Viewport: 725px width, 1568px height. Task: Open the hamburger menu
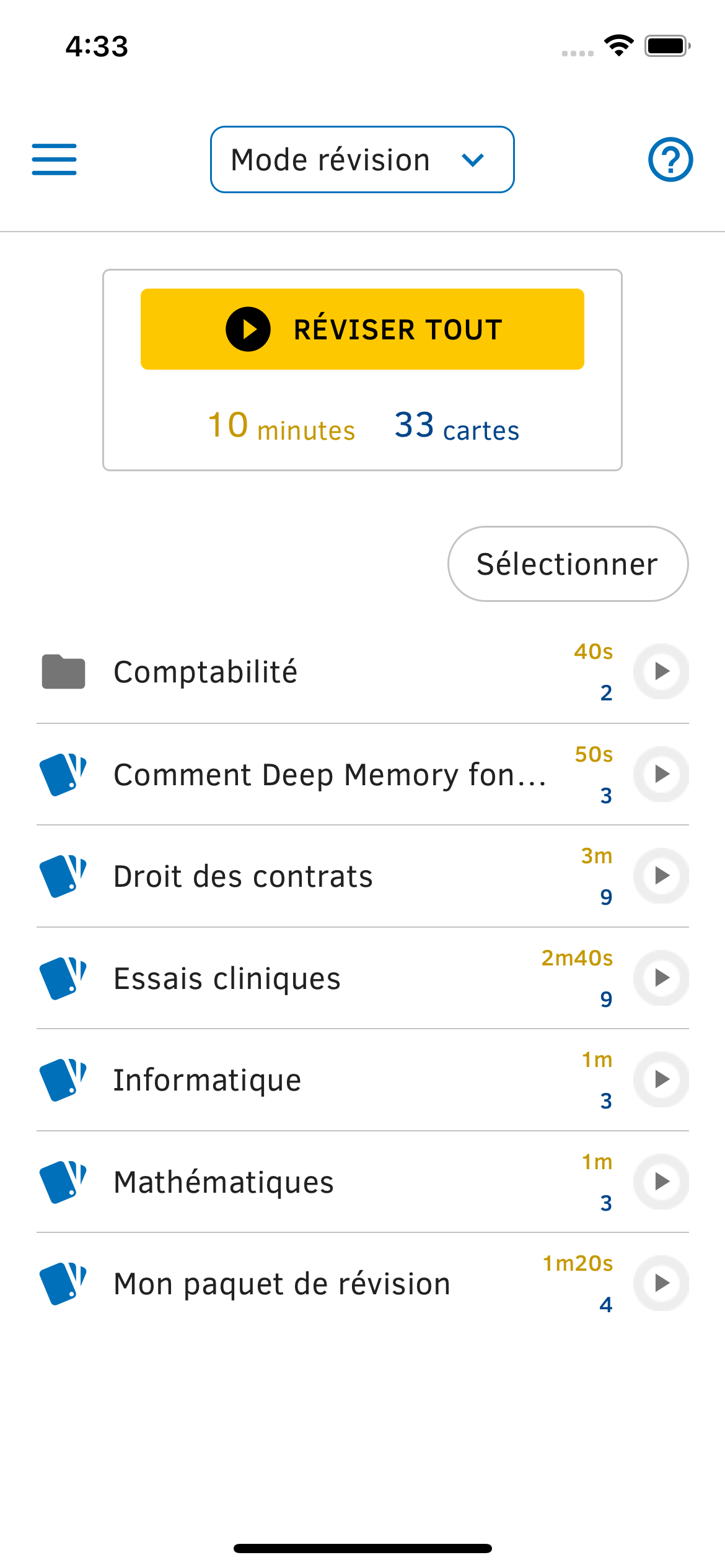pos(54,160)
